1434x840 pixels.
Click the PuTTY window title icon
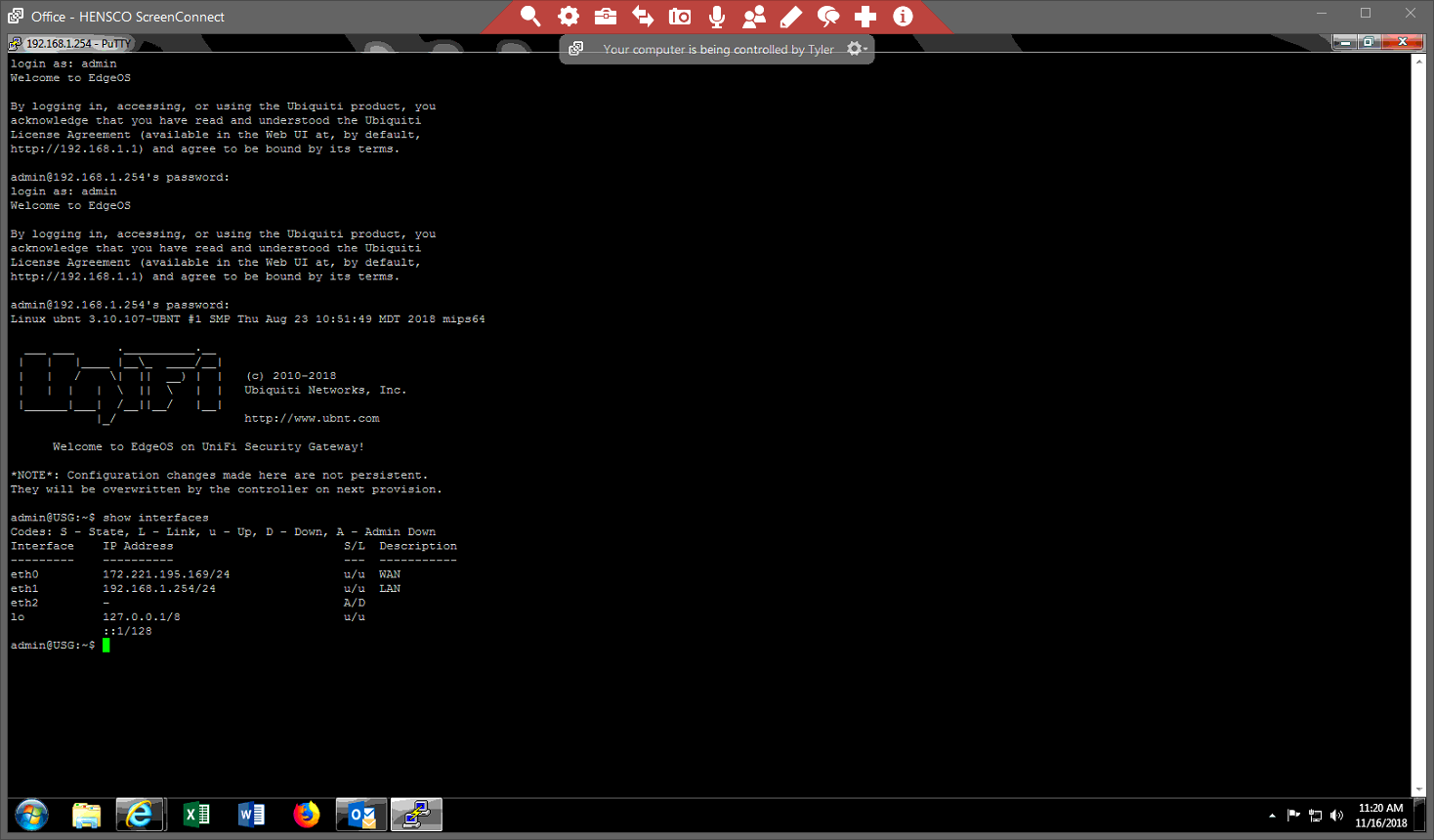pyautogui.click(x=15, y=43)
